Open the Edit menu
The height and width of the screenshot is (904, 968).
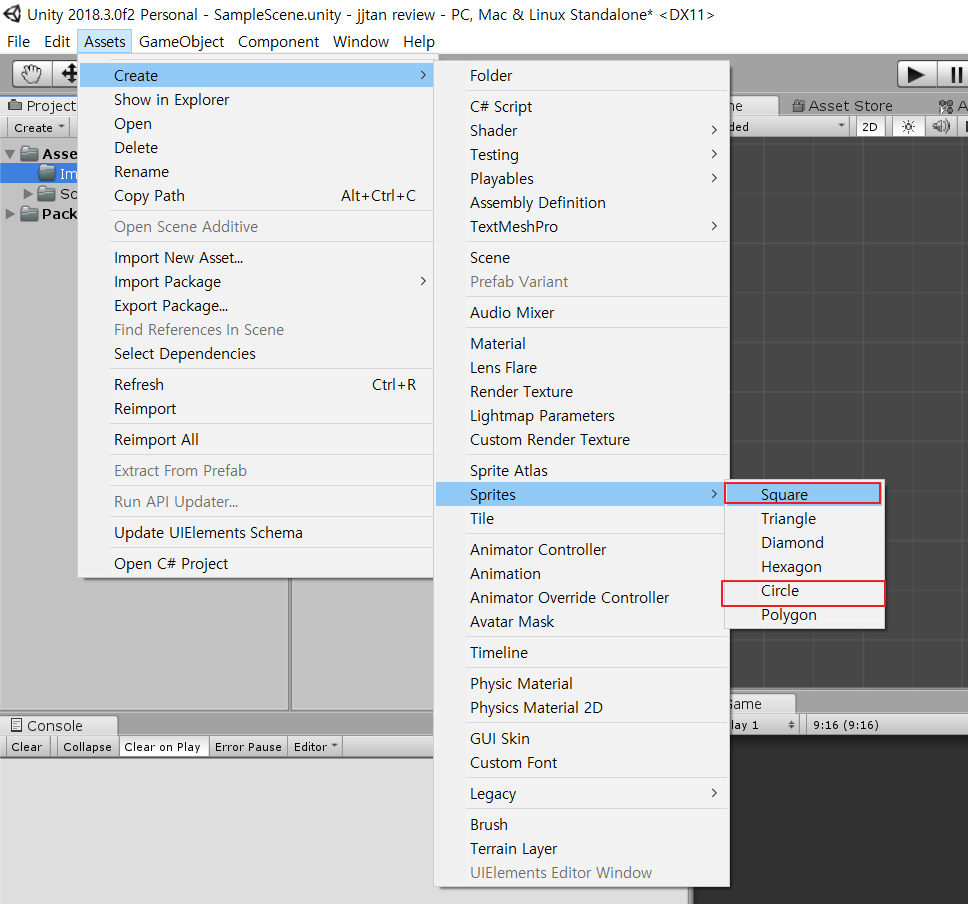coord(57,41)
